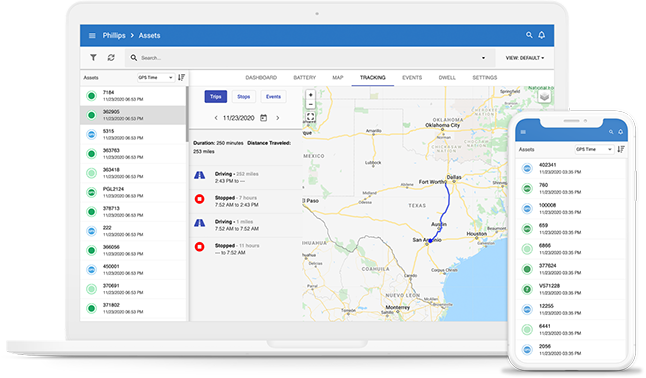646x378 pixels.
Task: Select asset 450001 in the list
Action: tap(133, 270)
